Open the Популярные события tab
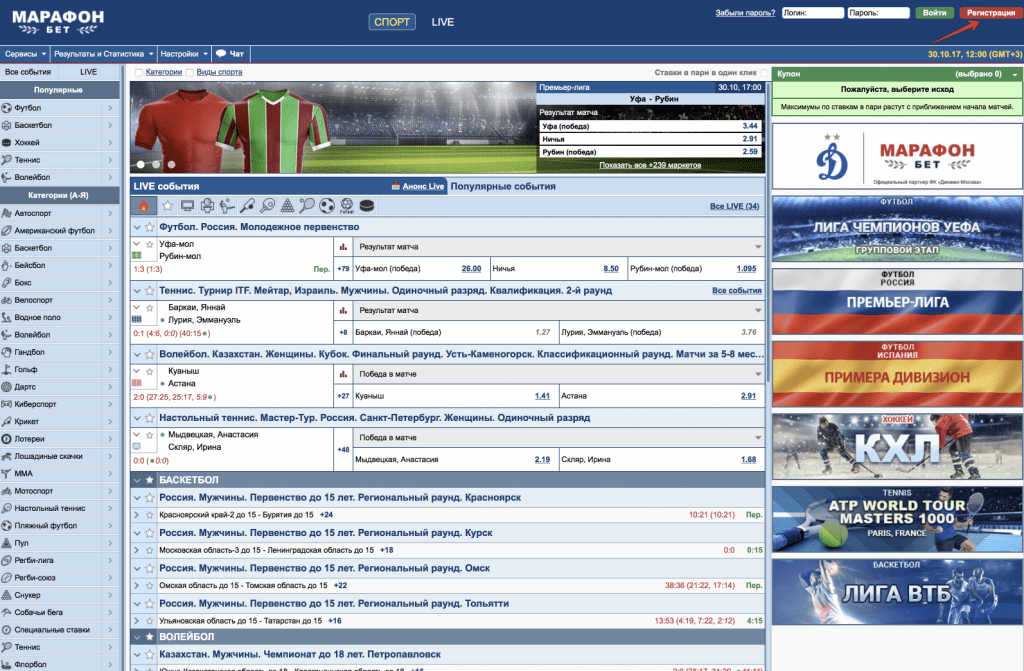Image resolution: width=1024 pixels, height=671 pixels. pos(503,186)
